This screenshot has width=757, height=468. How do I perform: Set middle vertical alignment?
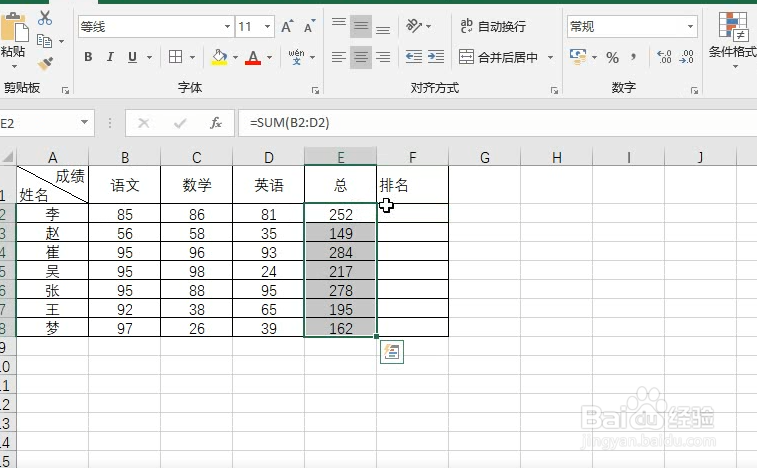361,26
